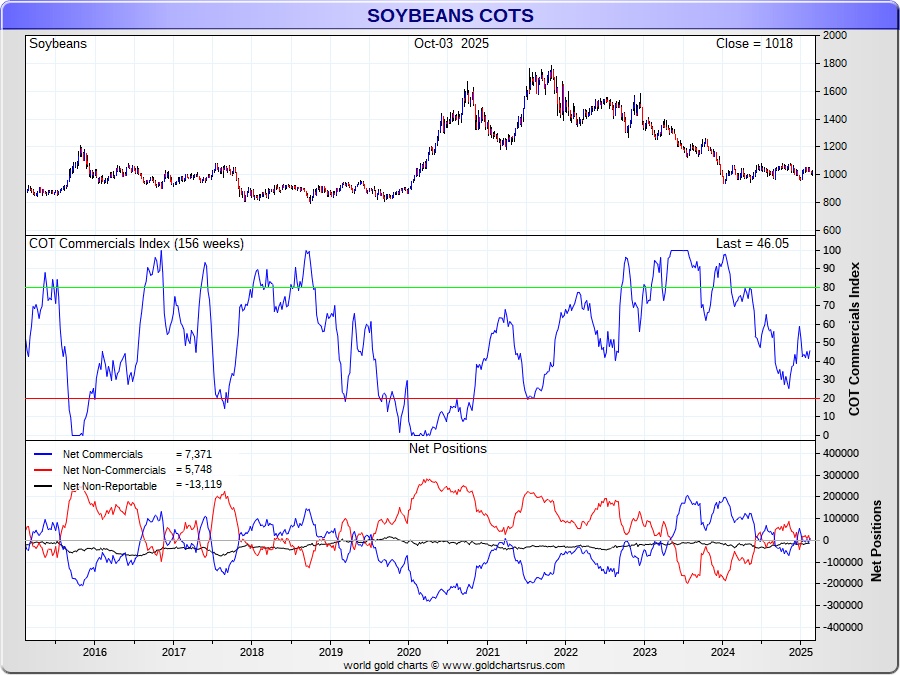Click the Net Positions panel title
Image resolution: width=900 pixels, height=675 pixels.
click(x=448, y=448)
